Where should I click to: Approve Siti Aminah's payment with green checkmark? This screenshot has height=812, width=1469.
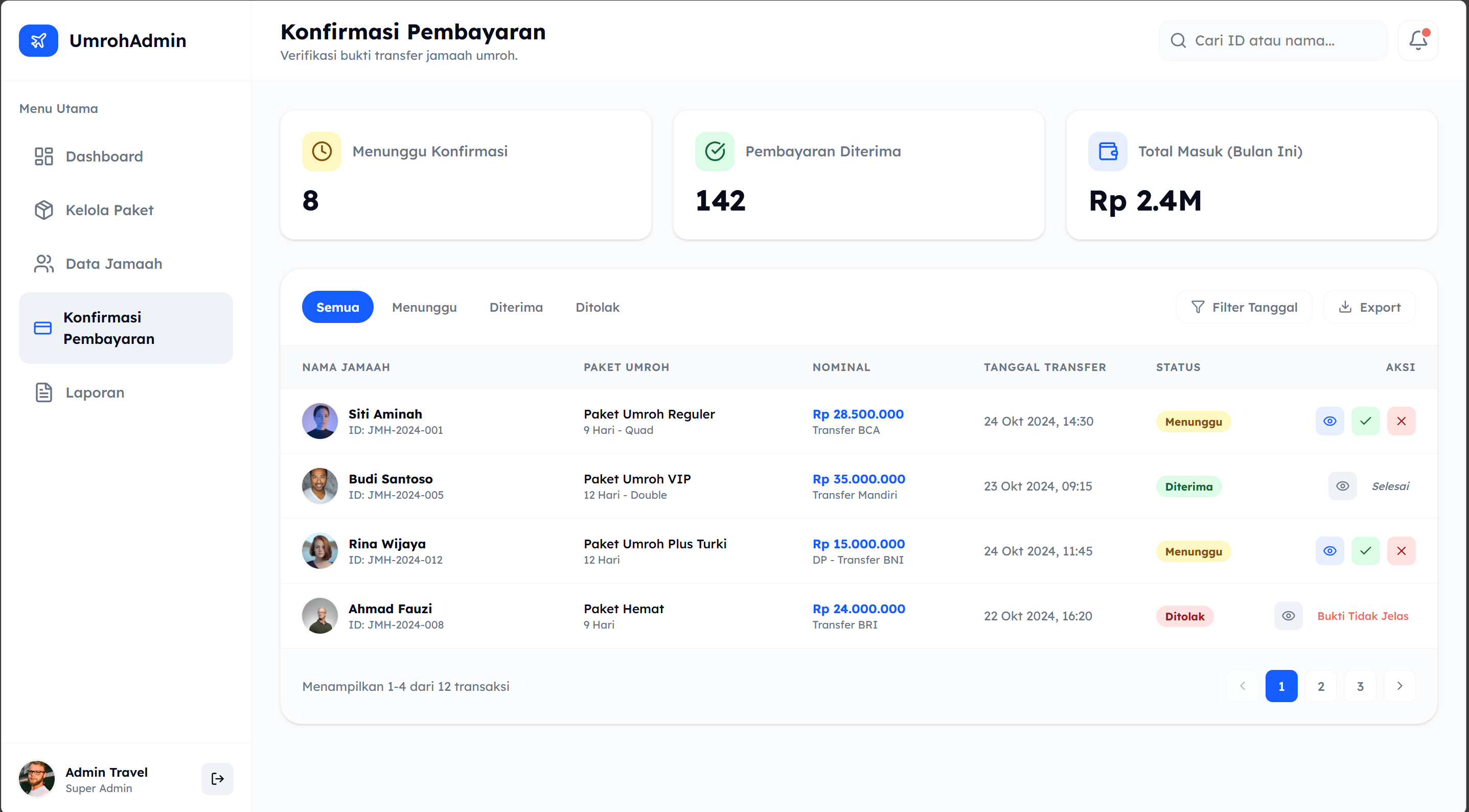pyautogui.click(x=1365, y=421)
